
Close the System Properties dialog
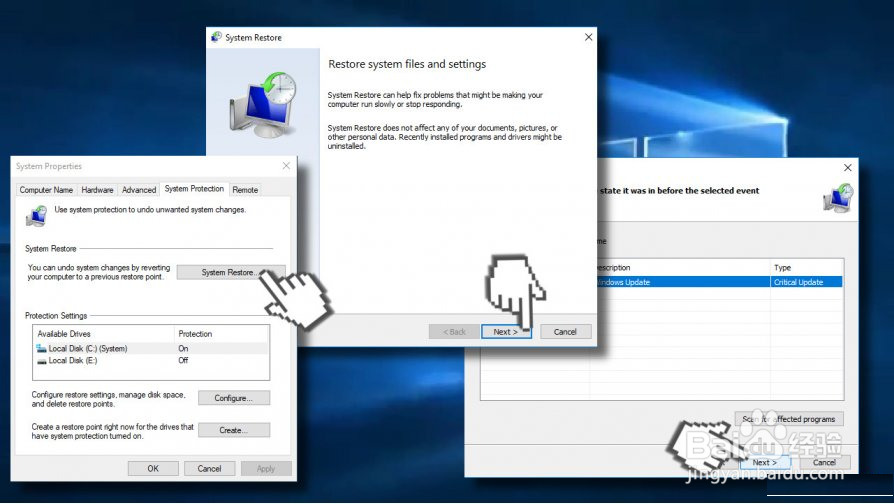pos(286,166)
